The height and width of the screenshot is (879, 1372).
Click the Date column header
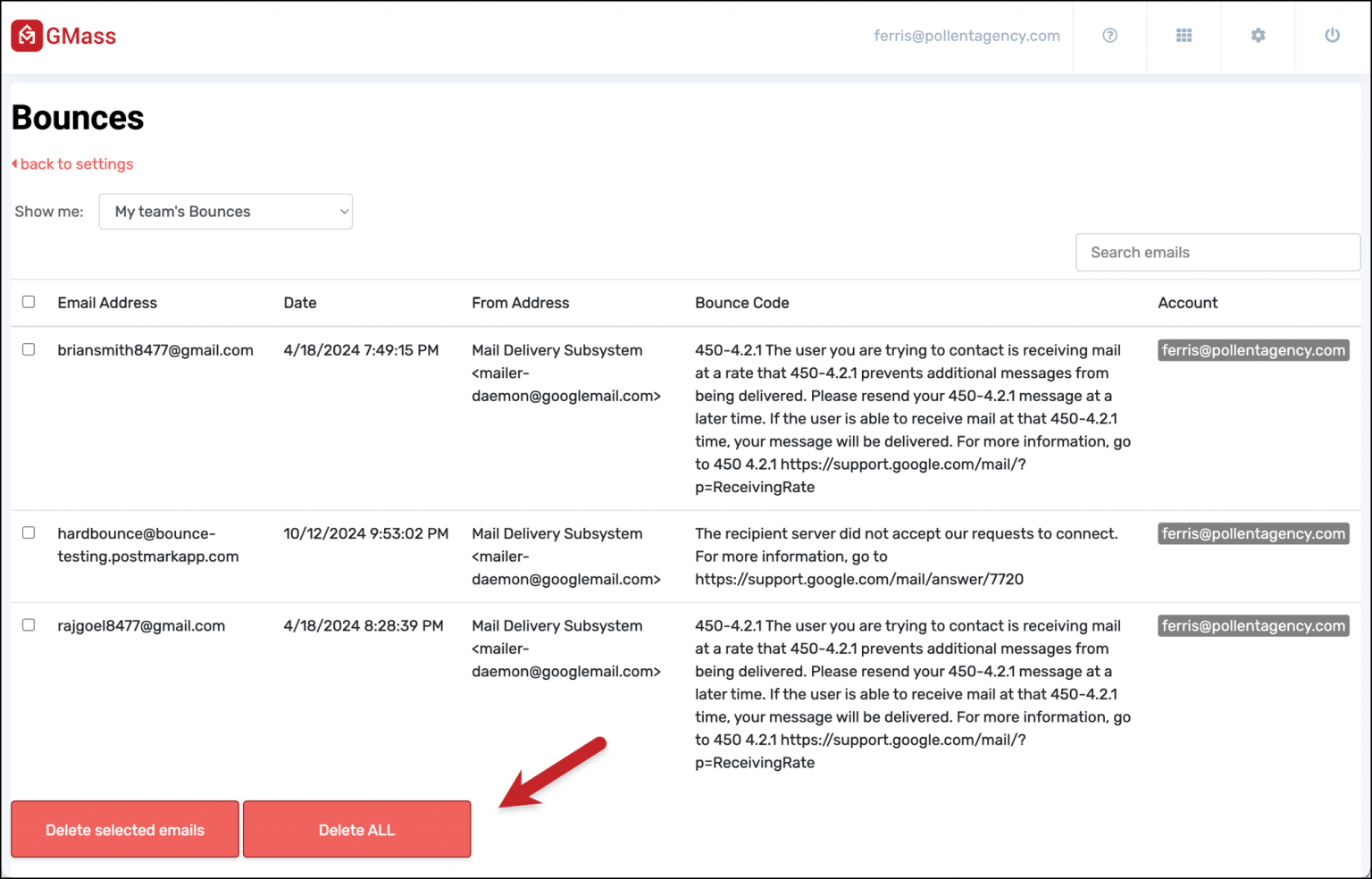tap(300, 303)
